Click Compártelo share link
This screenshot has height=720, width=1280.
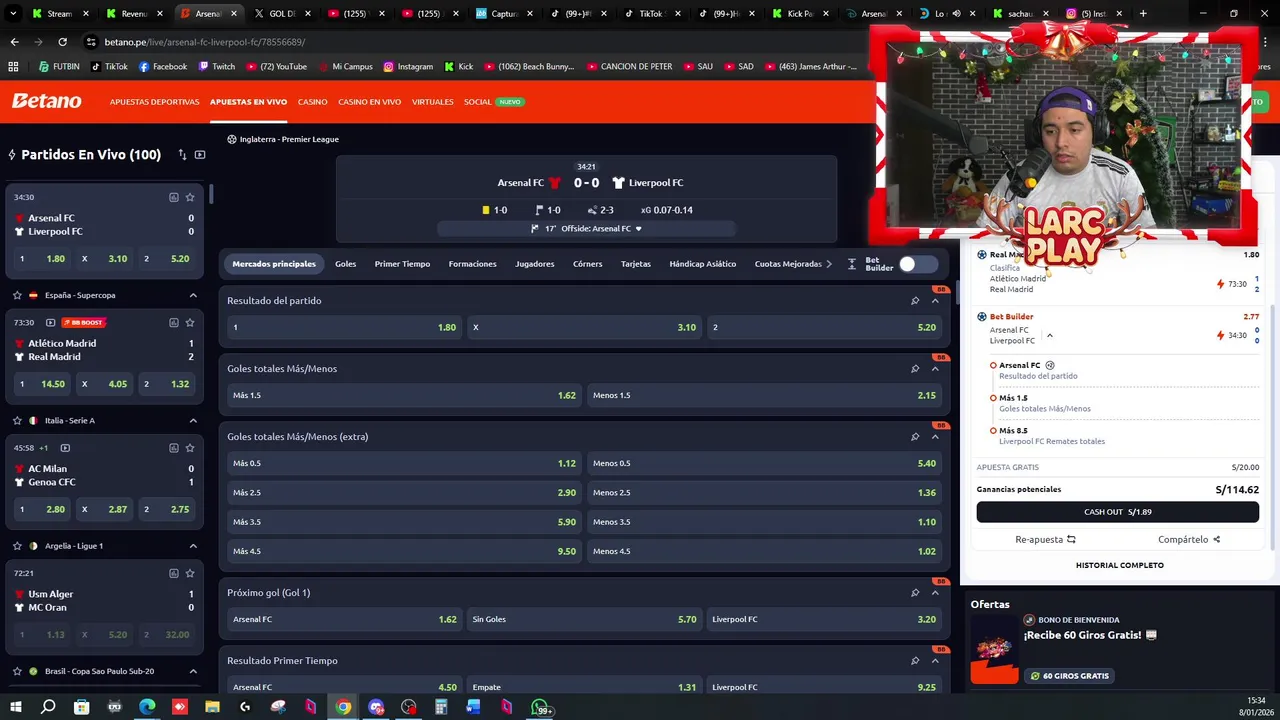pyautogui.click(x=1189, y=540)
